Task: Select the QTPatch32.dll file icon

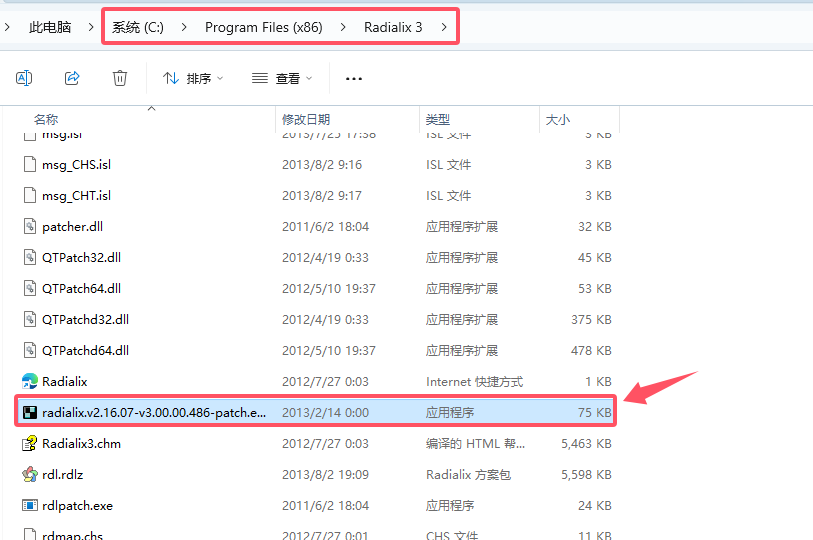Action: coord(30,257)
